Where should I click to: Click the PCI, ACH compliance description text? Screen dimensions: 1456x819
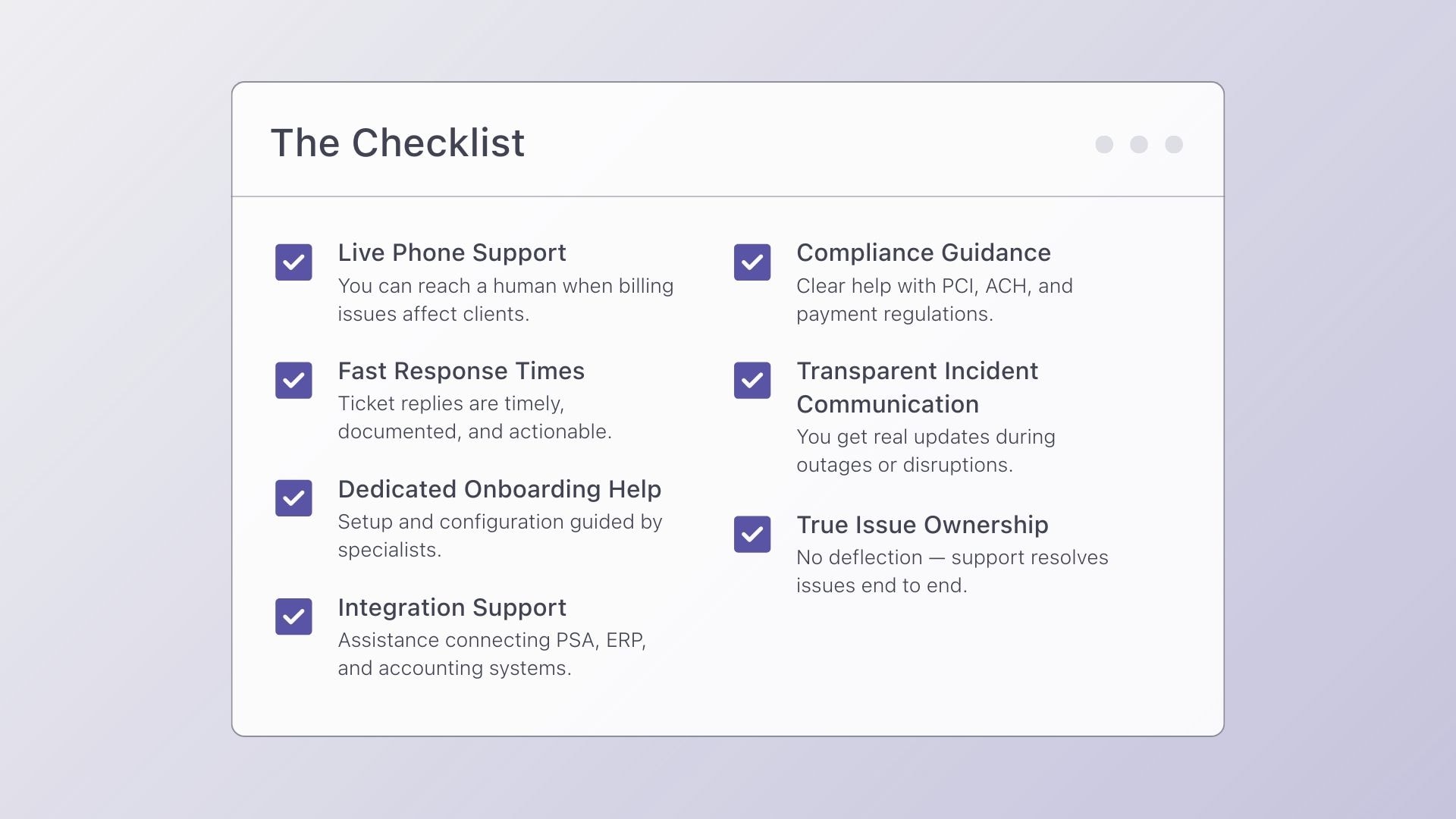[934, 300]
